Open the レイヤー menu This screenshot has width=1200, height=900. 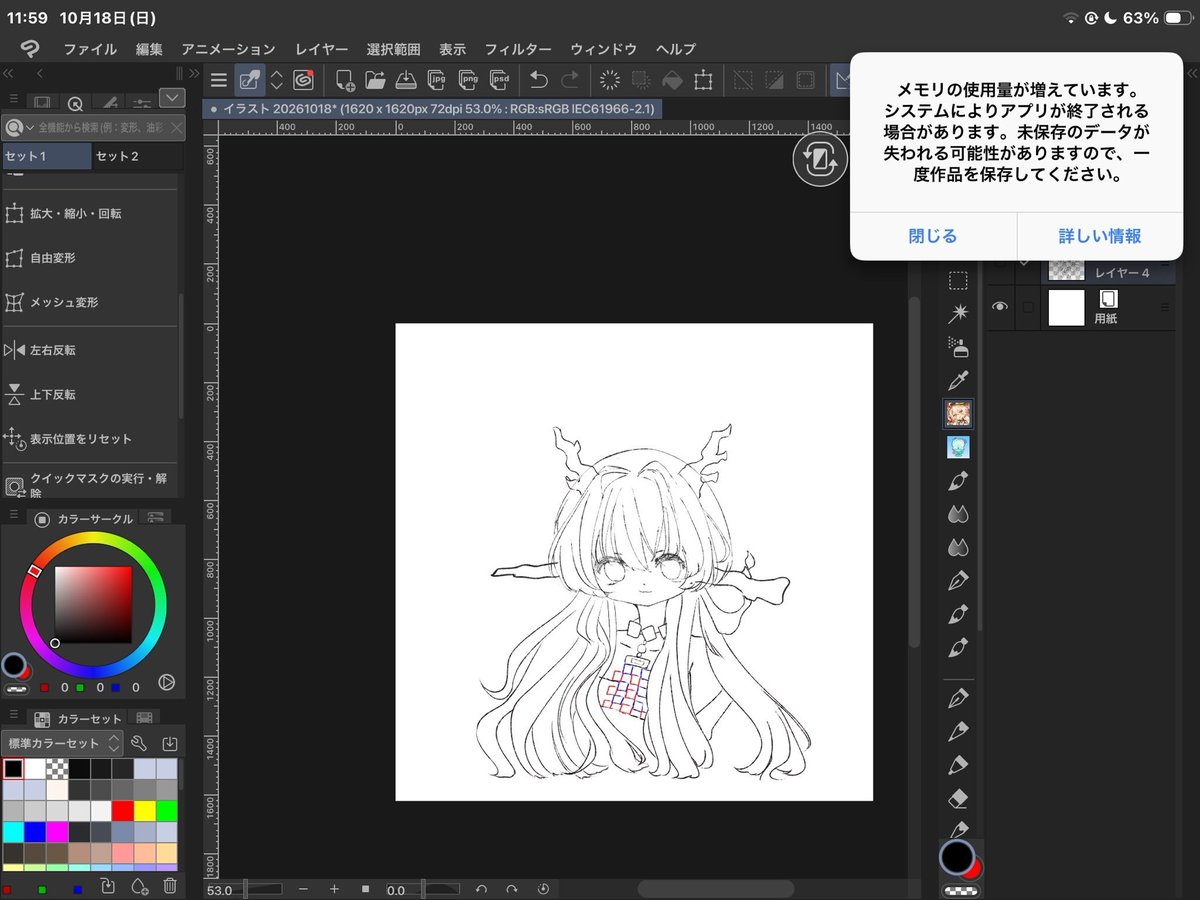[x=322, y=49]
